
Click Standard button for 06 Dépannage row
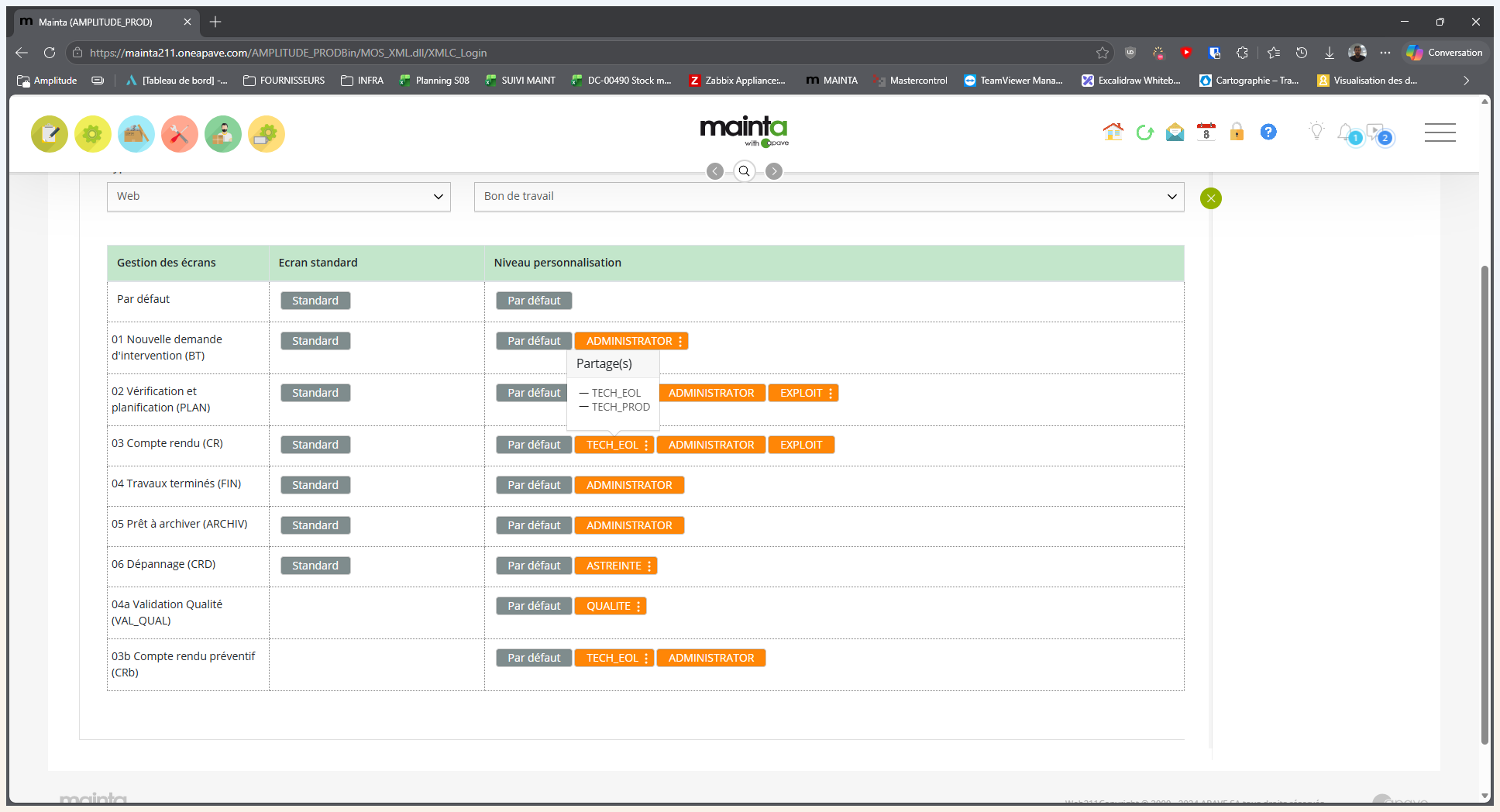point(315,566)
